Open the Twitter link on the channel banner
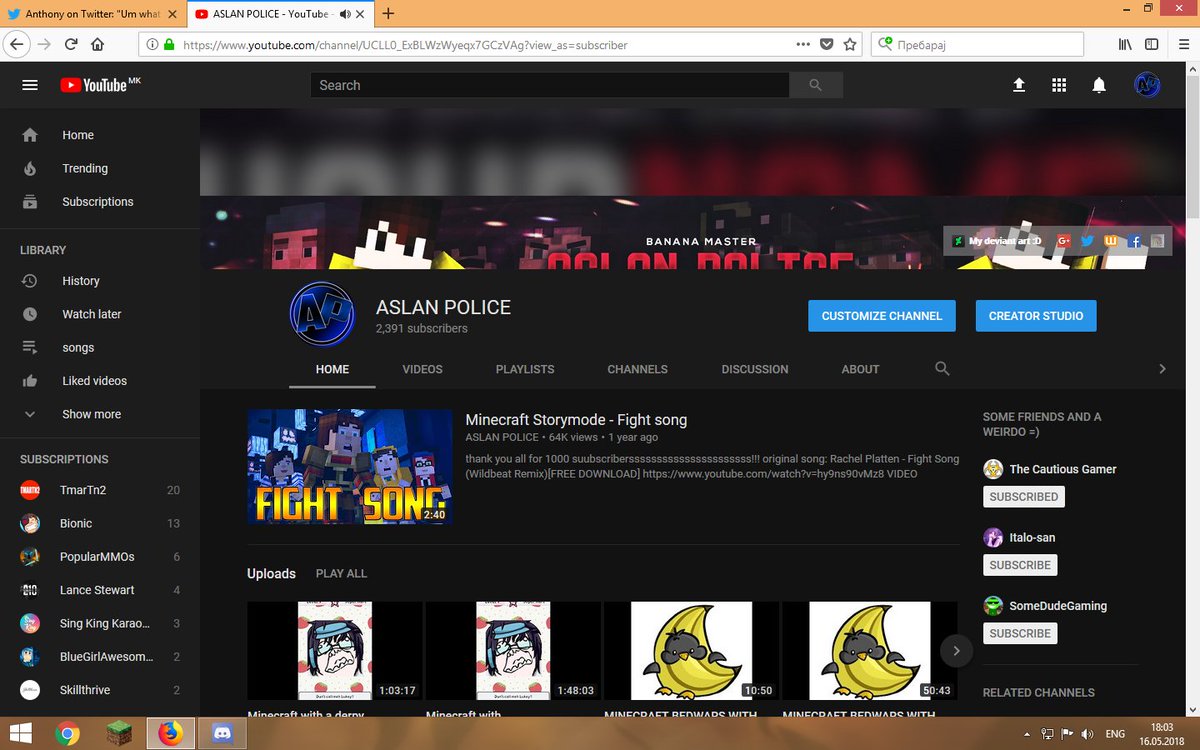 1087,241
